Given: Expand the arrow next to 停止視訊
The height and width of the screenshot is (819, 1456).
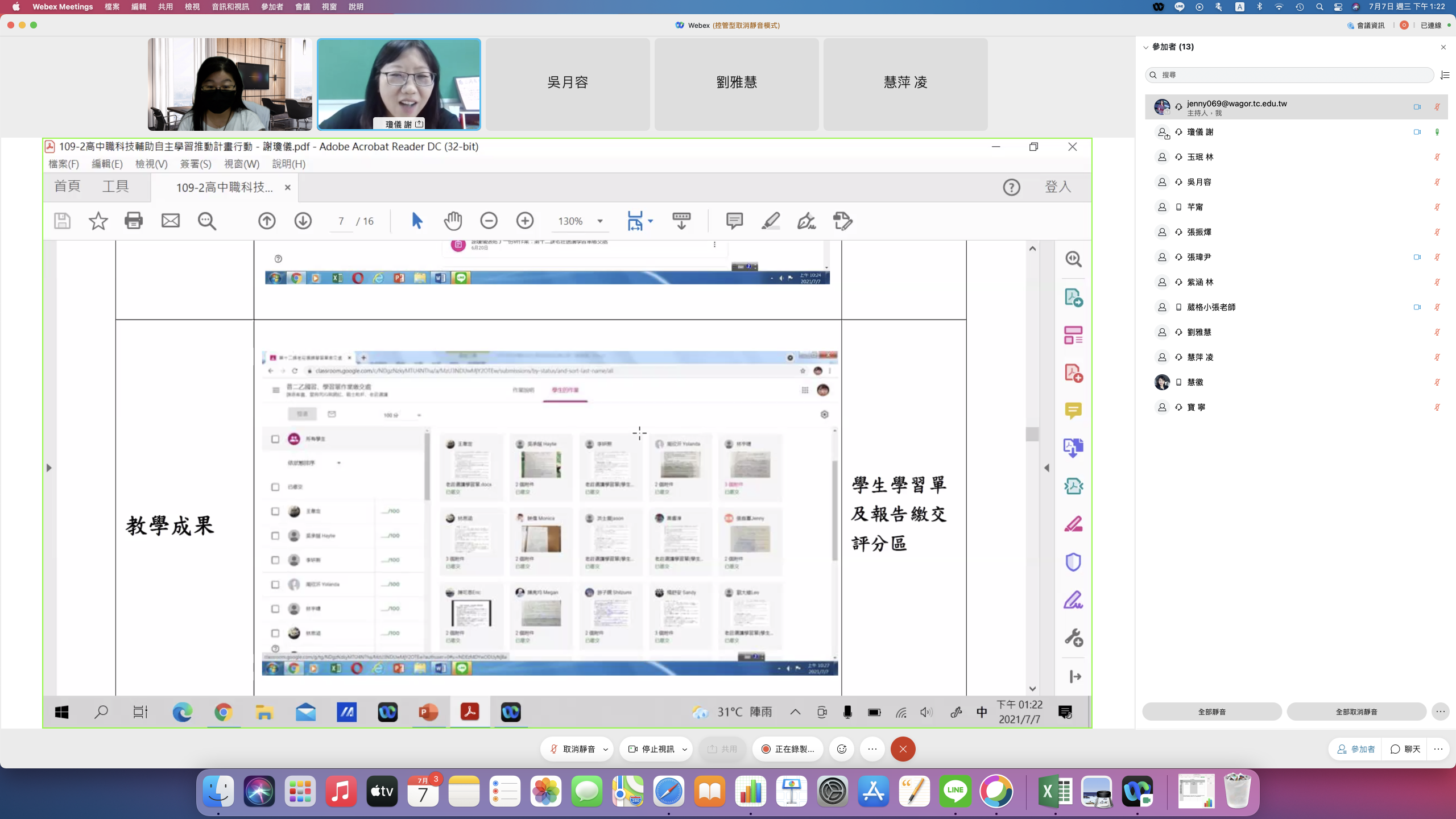Looking at the screenshot, I should point(685,749).
